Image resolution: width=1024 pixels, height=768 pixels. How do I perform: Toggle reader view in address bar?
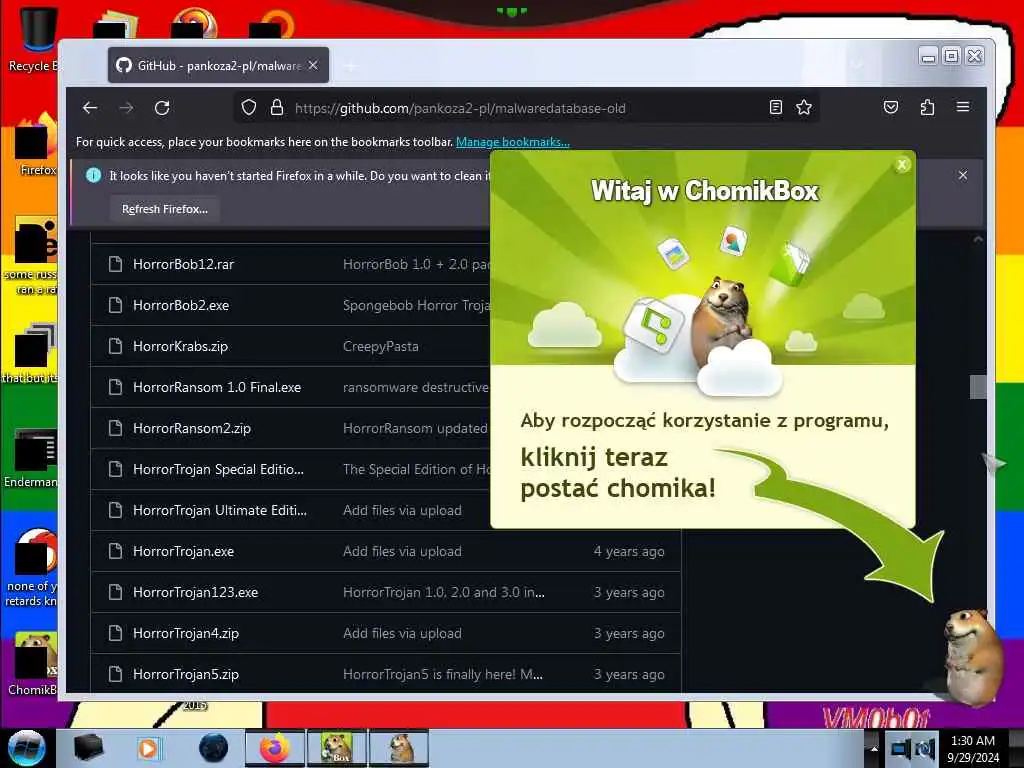[775, 108]
